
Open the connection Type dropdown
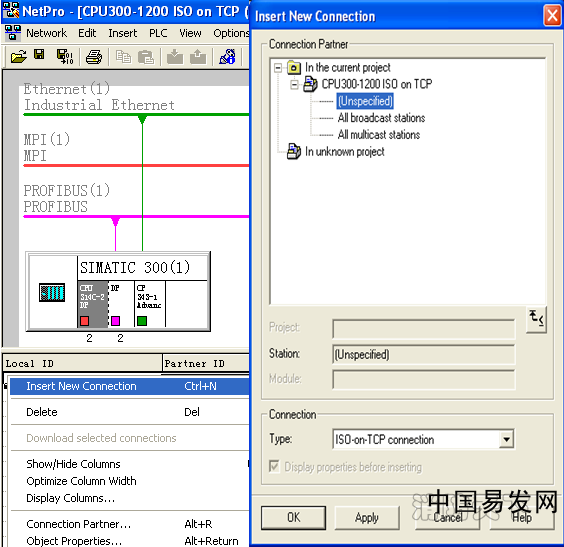tap(506, 439)
